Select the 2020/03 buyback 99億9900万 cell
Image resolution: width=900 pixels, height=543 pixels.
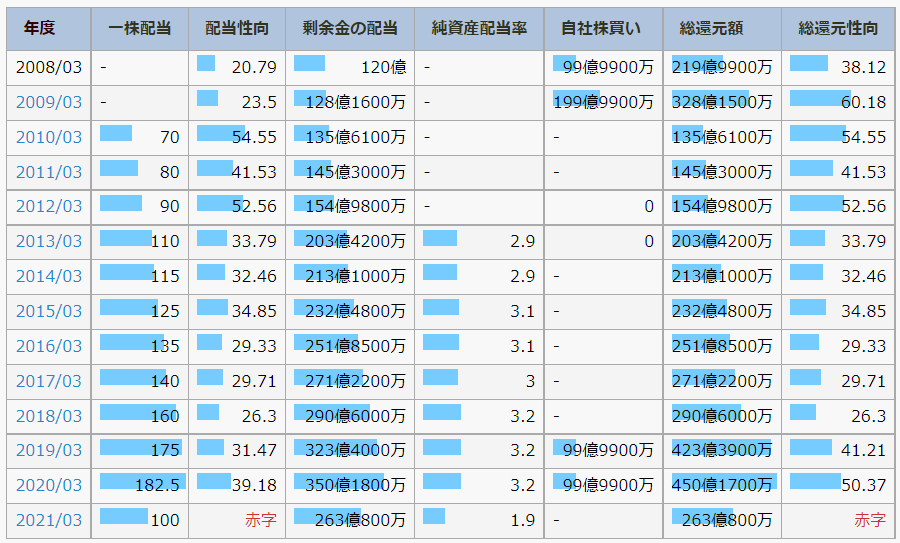point(603,485)
